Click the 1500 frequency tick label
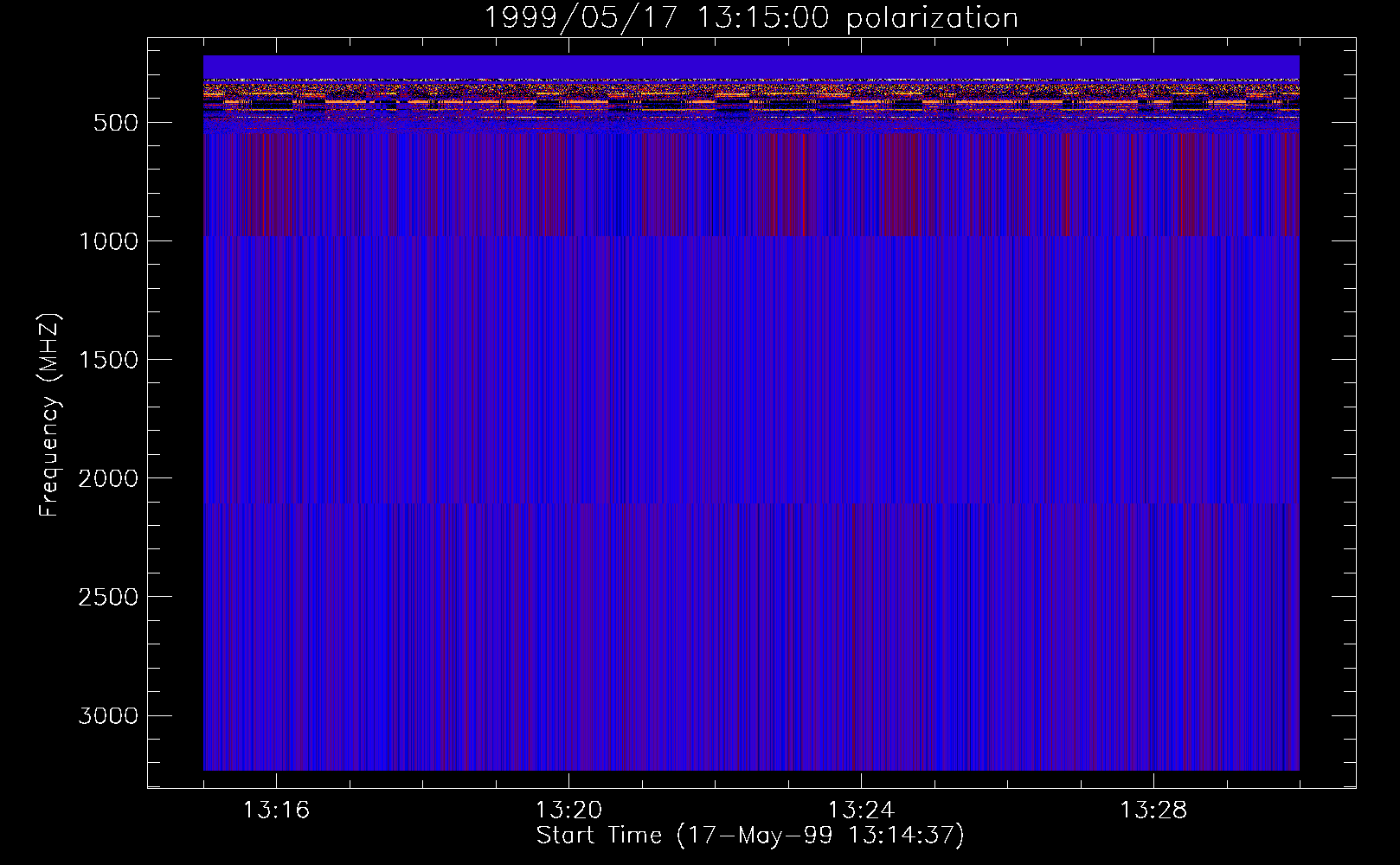 click(108, 360)
